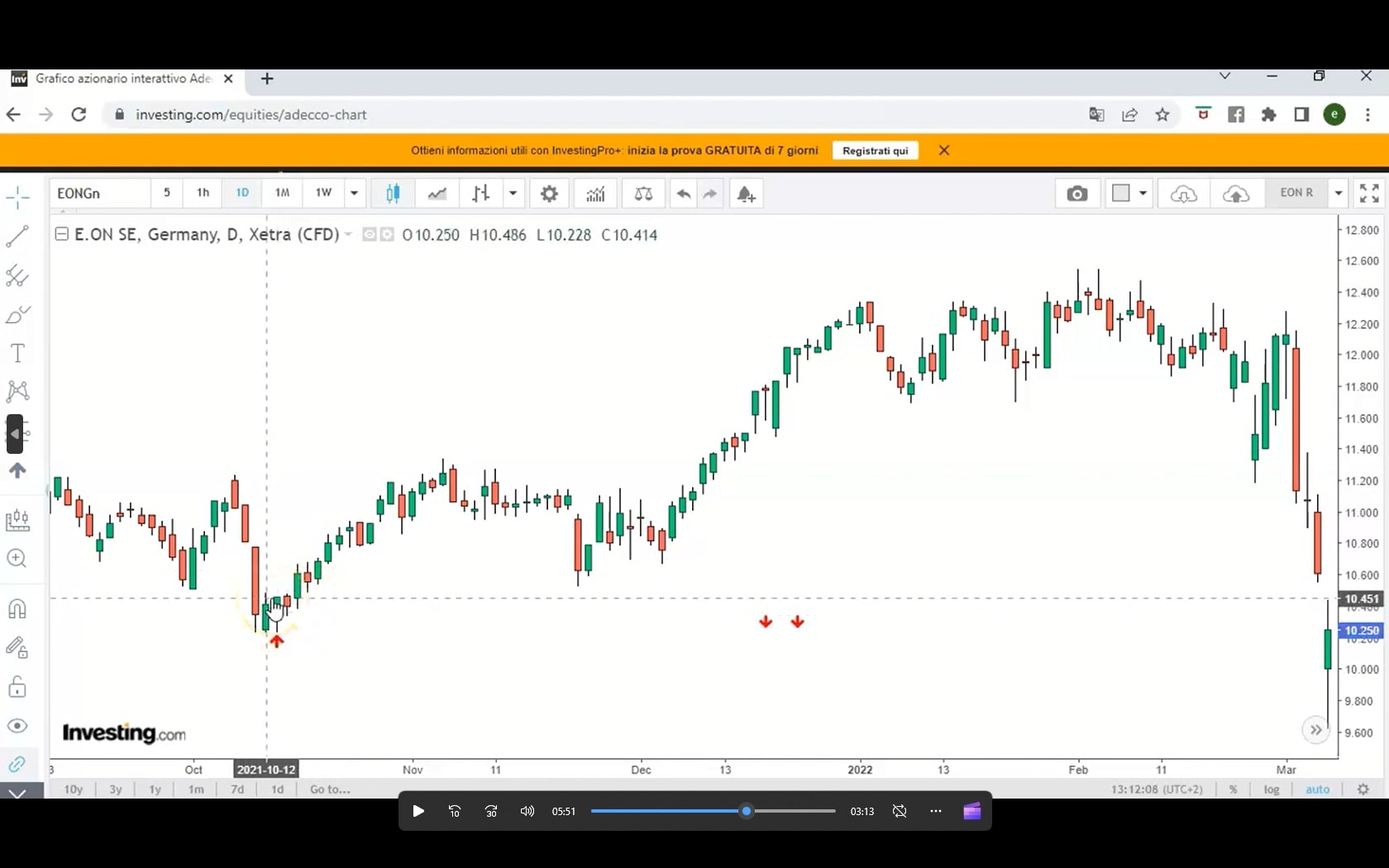1389x868 pixels.
Task: Set range to 1y
Action: (155, 789)
